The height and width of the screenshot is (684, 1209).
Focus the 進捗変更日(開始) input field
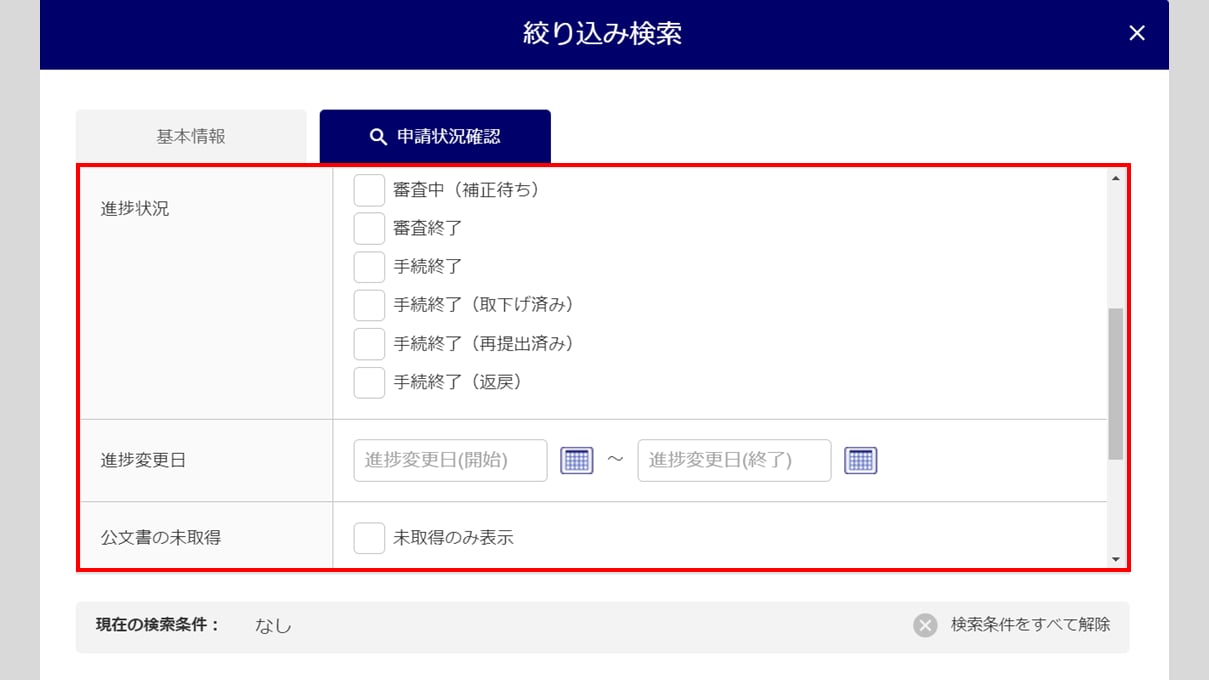450,460
